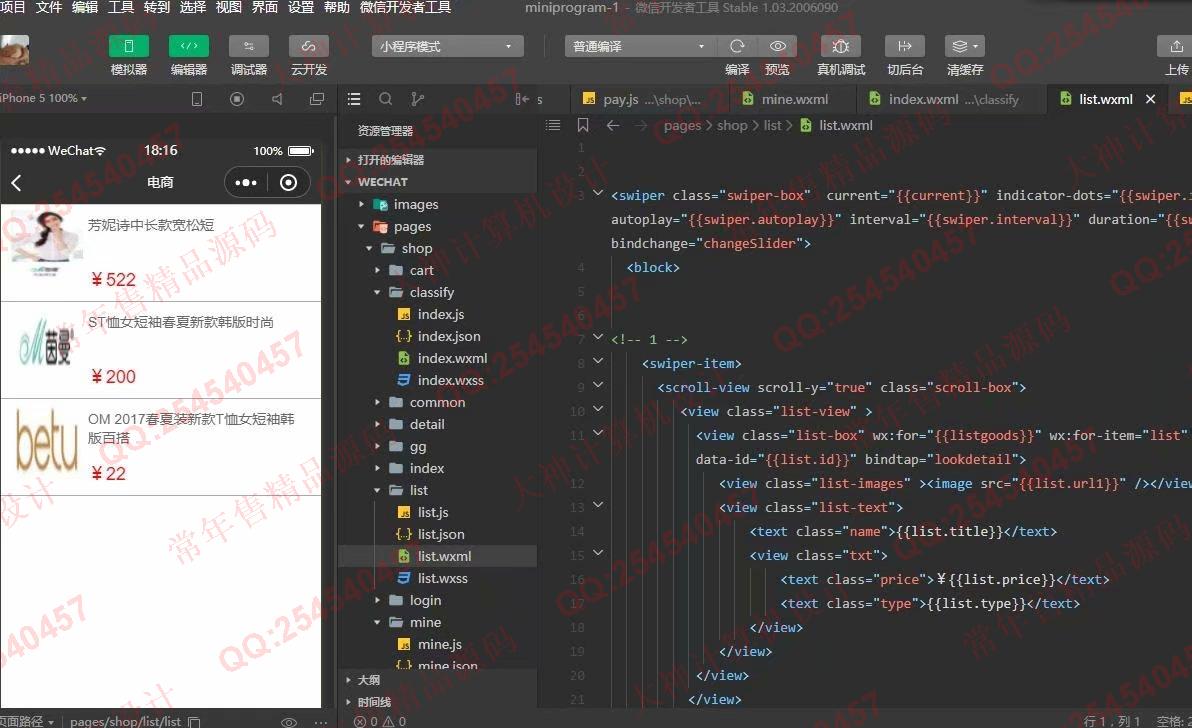Open the search icon in sidebar
The height and width of the screenshot is (728, 1192).
(x=385, y=99)
